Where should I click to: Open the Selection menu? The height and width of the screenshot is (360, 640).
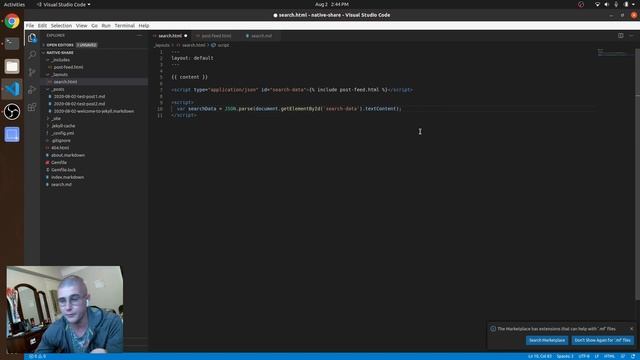click(61, 25)
